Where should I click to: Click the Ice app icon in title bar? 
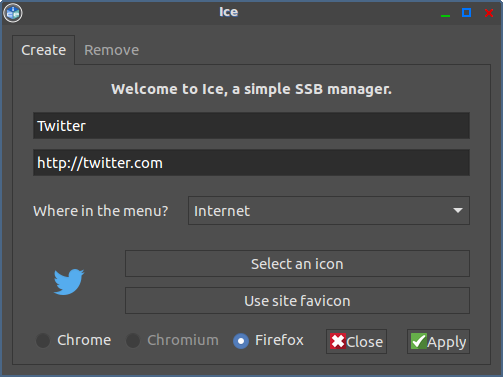(13, 13)
